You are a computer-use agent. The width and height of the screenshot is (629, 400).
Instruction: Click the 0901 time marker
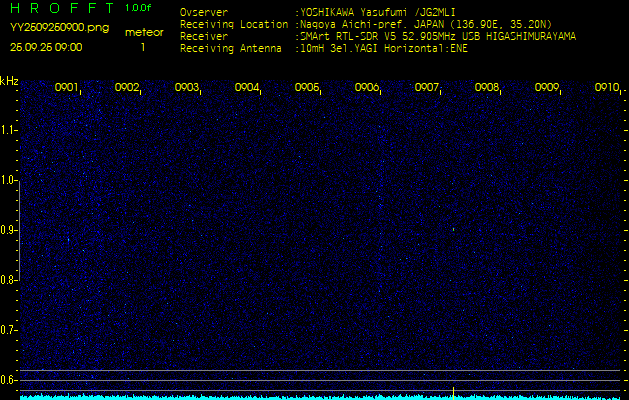pyautogui.click(x=66, y=87)
